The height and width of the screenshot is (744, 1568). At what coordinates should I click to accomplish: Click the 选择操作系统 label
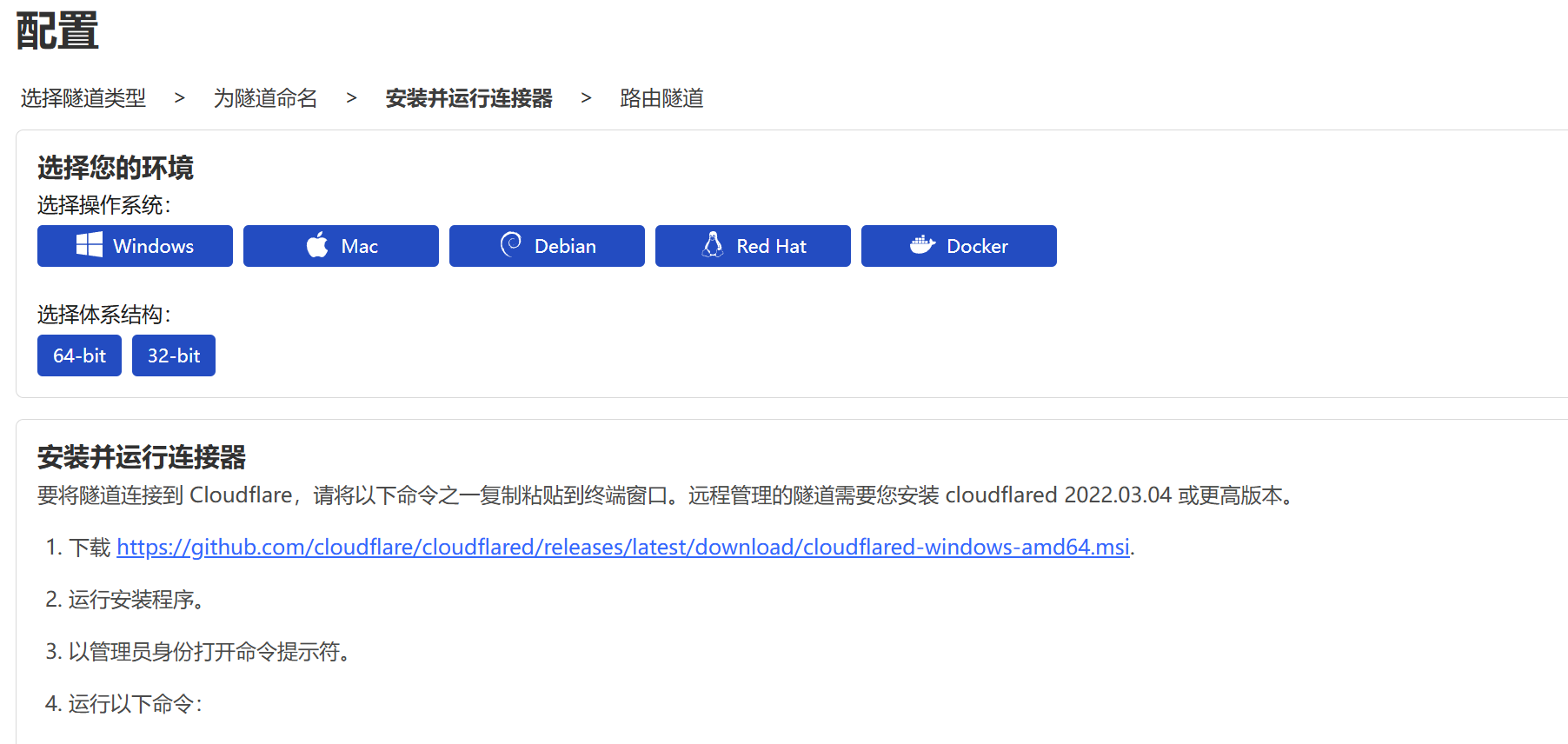[103, 205]
